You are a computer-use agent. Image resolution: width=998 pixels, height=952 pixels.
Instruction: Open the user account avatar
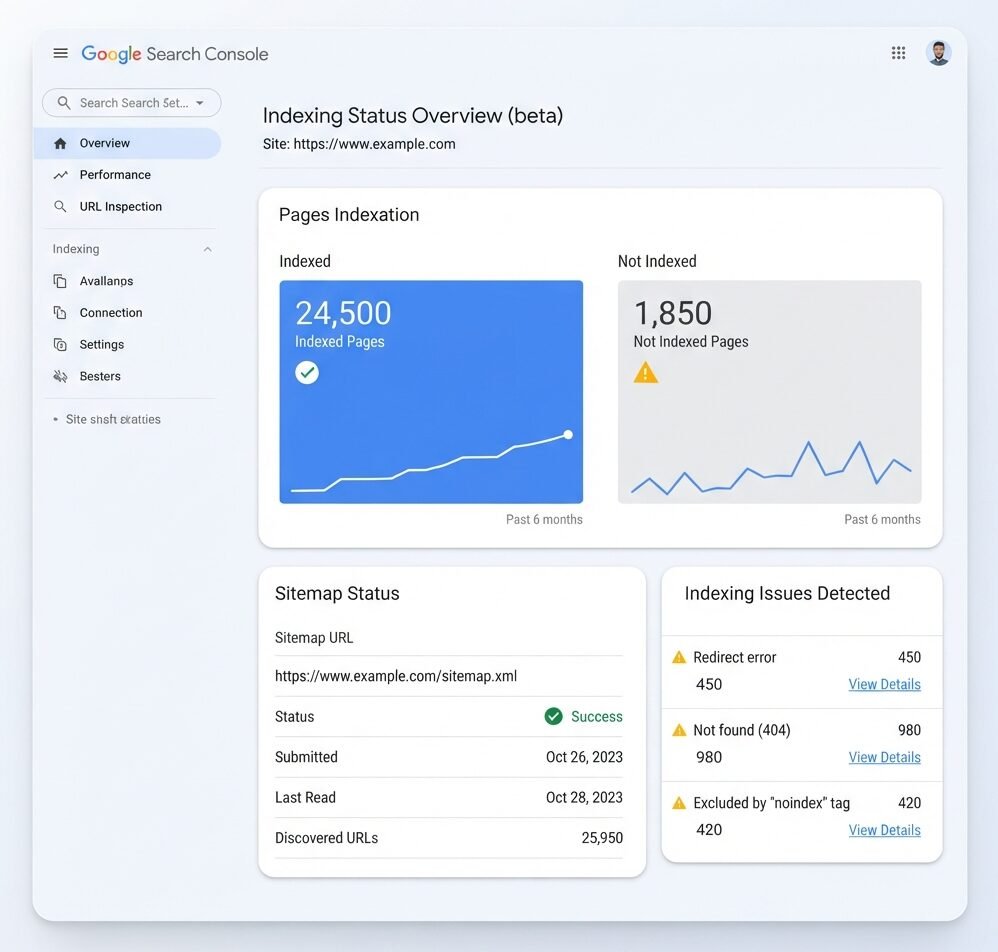point(938,53)
